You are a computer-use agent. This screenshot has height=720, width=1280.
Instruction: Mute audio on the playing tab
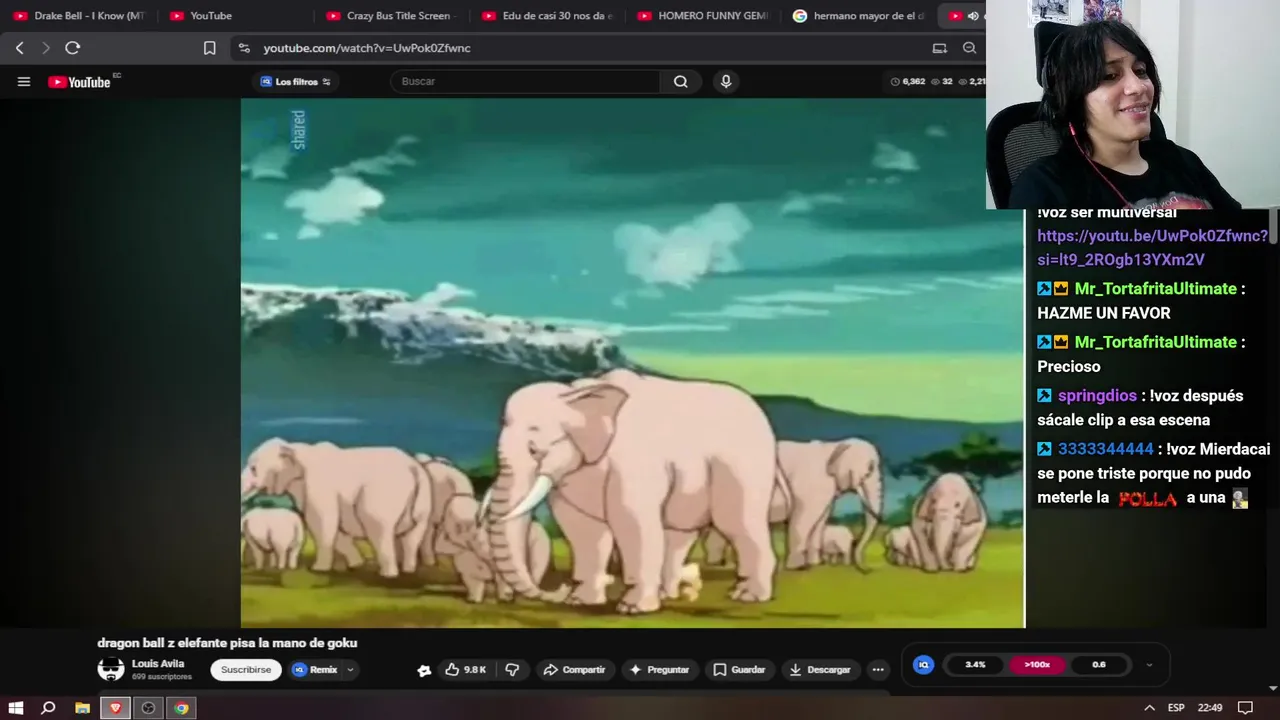click(973, 16)
